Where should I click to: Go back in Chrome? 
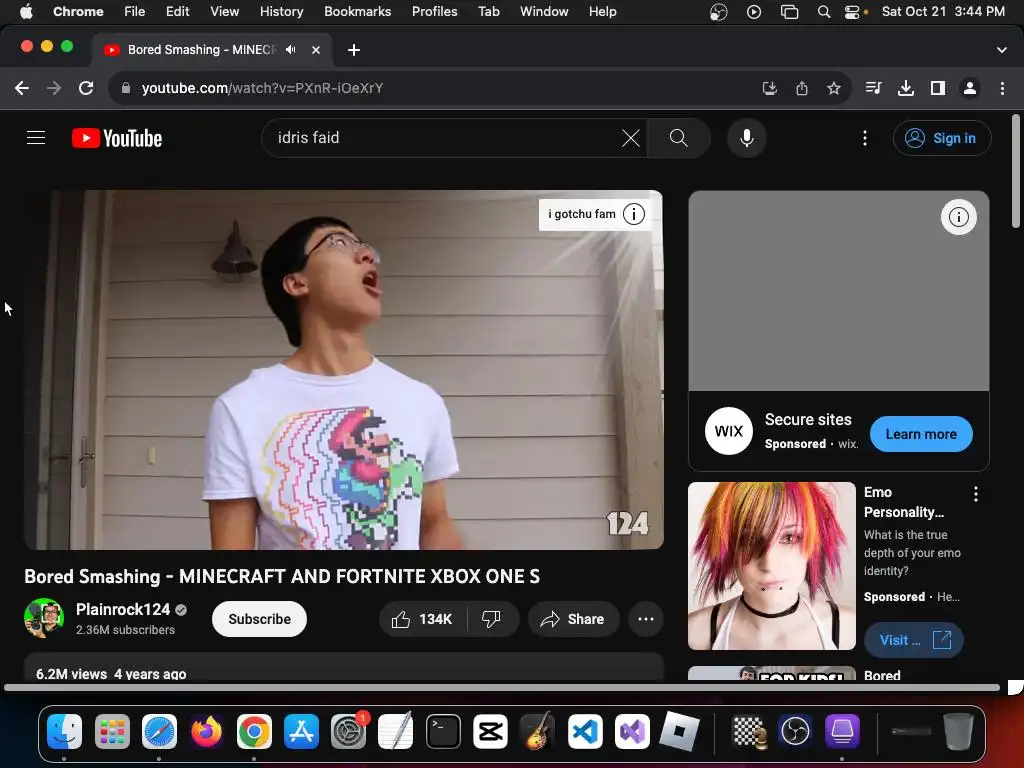pyautogui.click(x=22, y=88)
